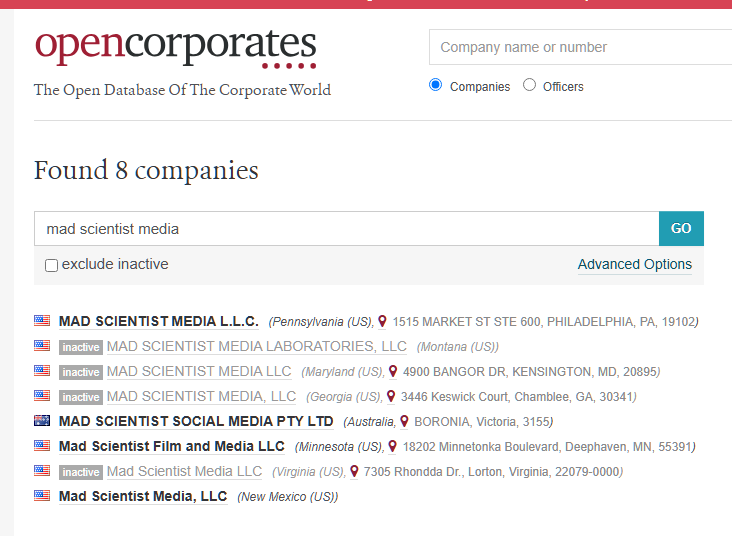Open MAD SCIENTIST MEDIA L.L.C. Pennsylvania result
Image resolution: width=732 pixels, height=536 pixels.
coord(159,321)
